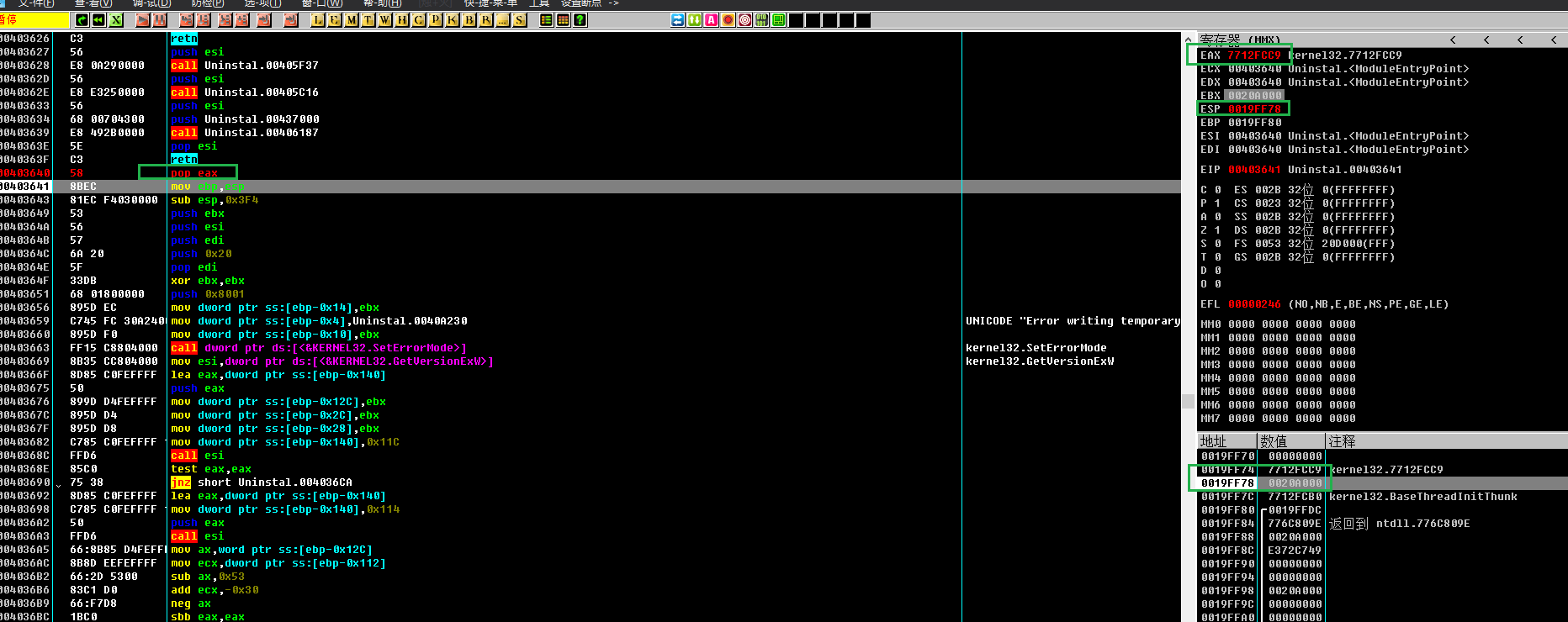Select the highlighted stack address 0019FF78
This screenshot has height=622, width=1568.
pos(1227,483)
